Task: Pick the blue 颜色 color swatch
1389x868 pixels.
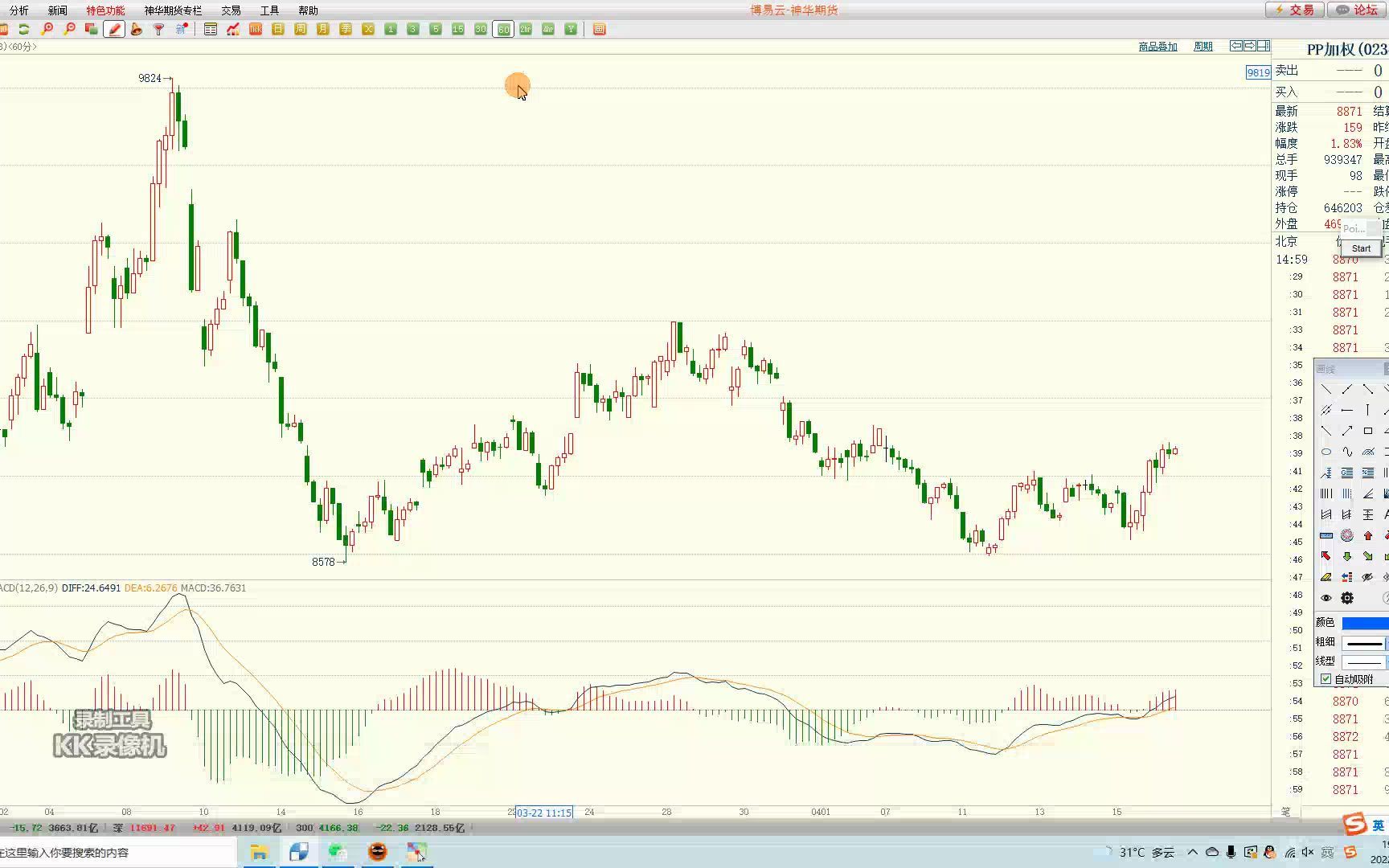Action: coord(1366,623)
